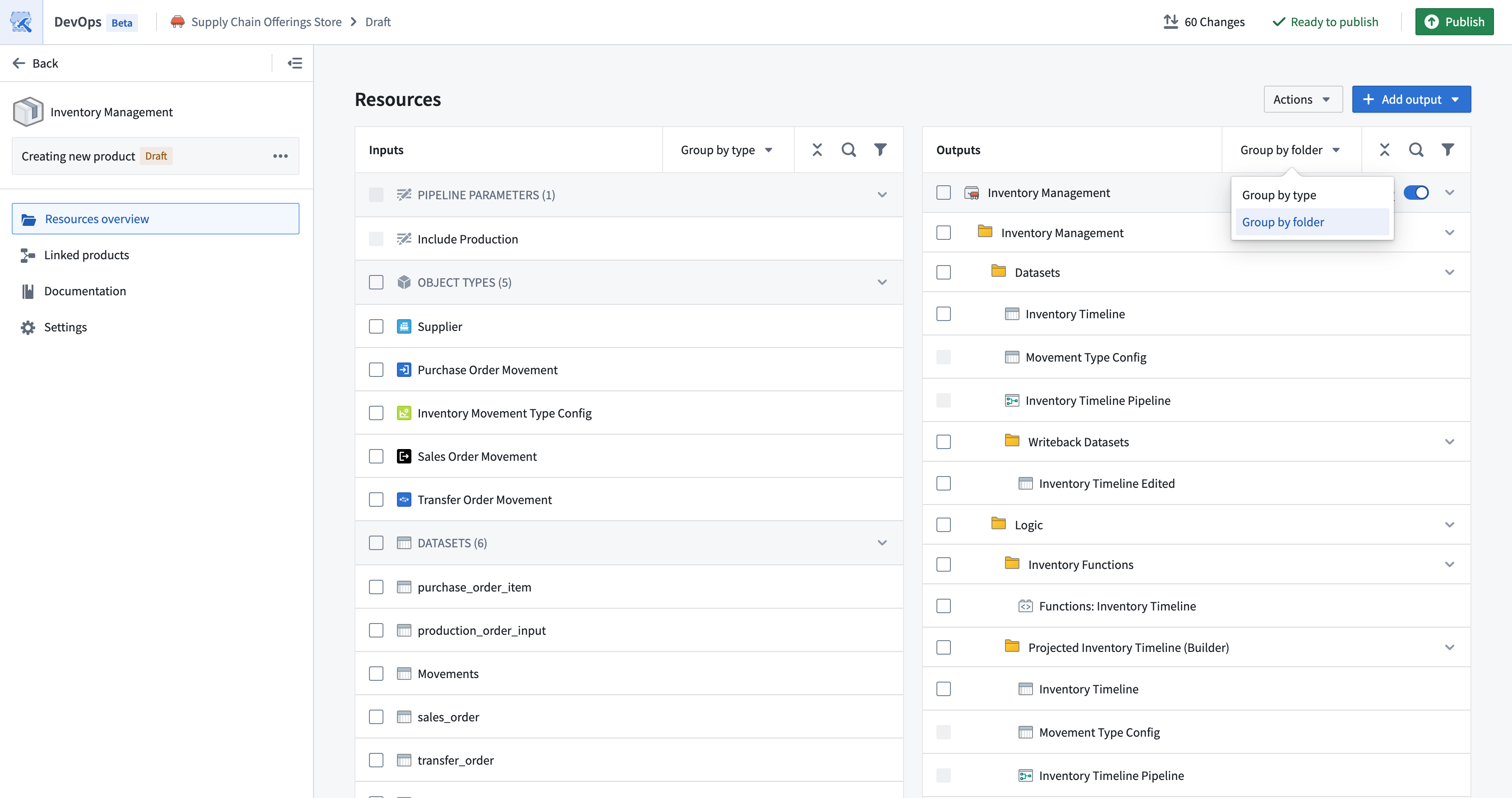Collapse all rows in the Inputs panel
Image resolution: width=1512 pixels, height=798 pixels.
pos(817,150)
